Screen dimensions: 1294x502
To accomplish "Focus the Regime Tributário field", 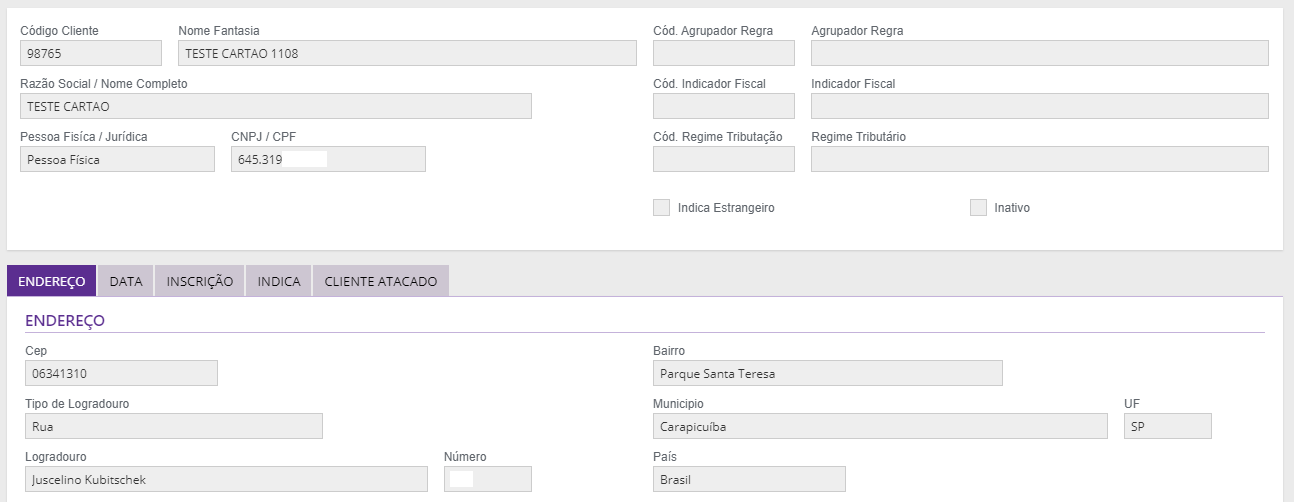I will pyautogui.click(x=1039, y=159).
